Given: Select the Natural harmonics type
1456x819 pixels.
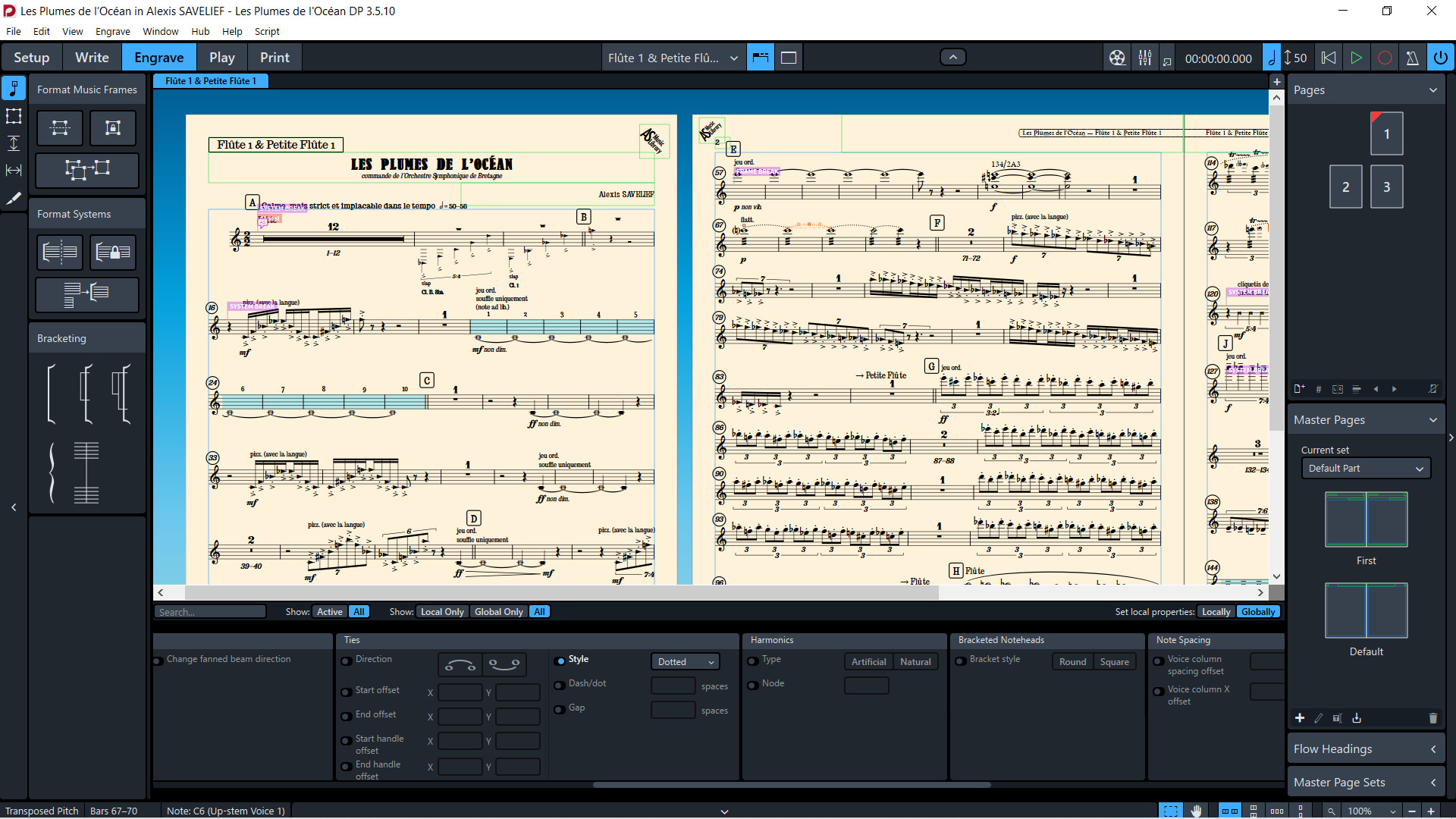Looking at the screenshot, I should 915,662.
